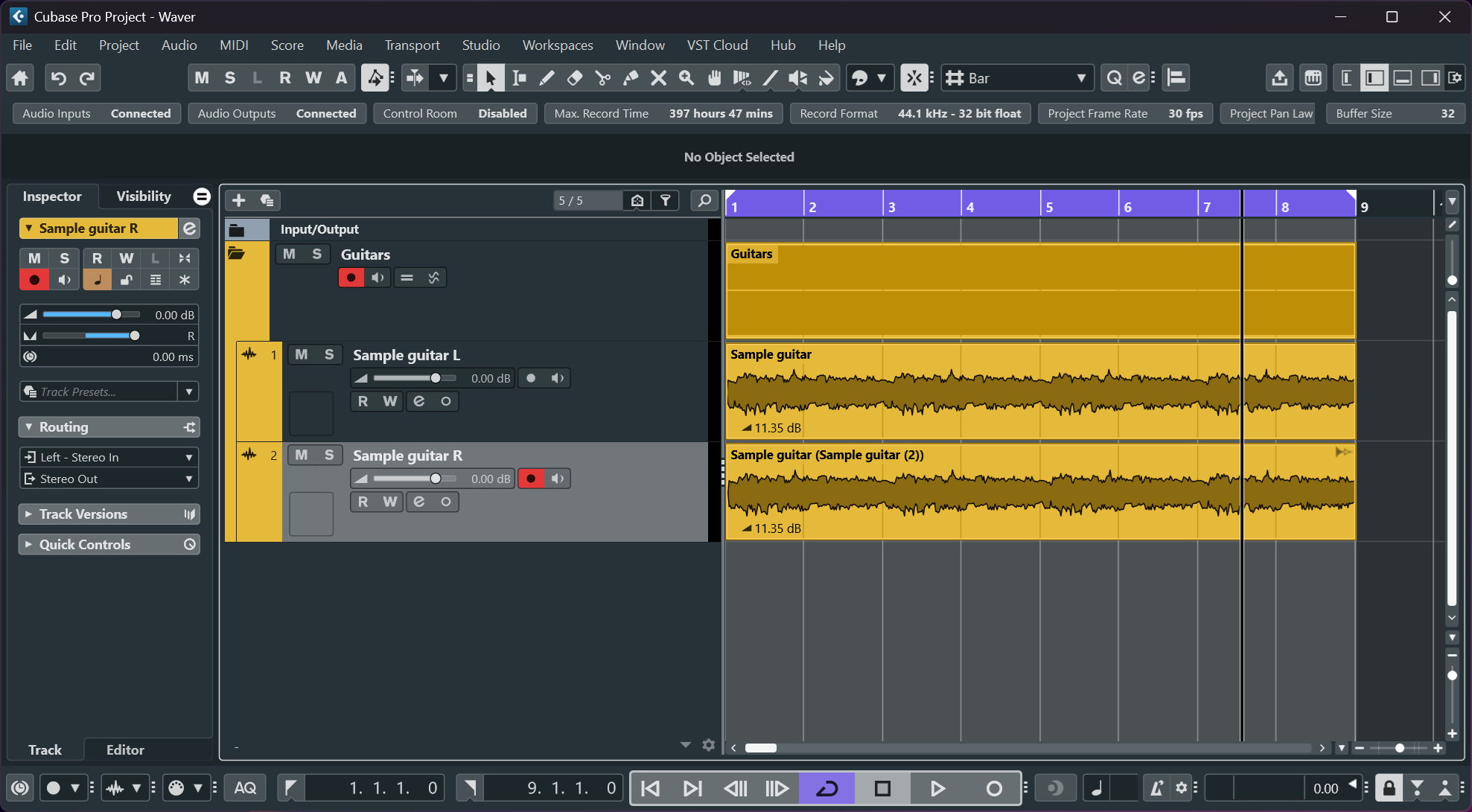Select the Erase tool in toolbar

tap(575, 78)
